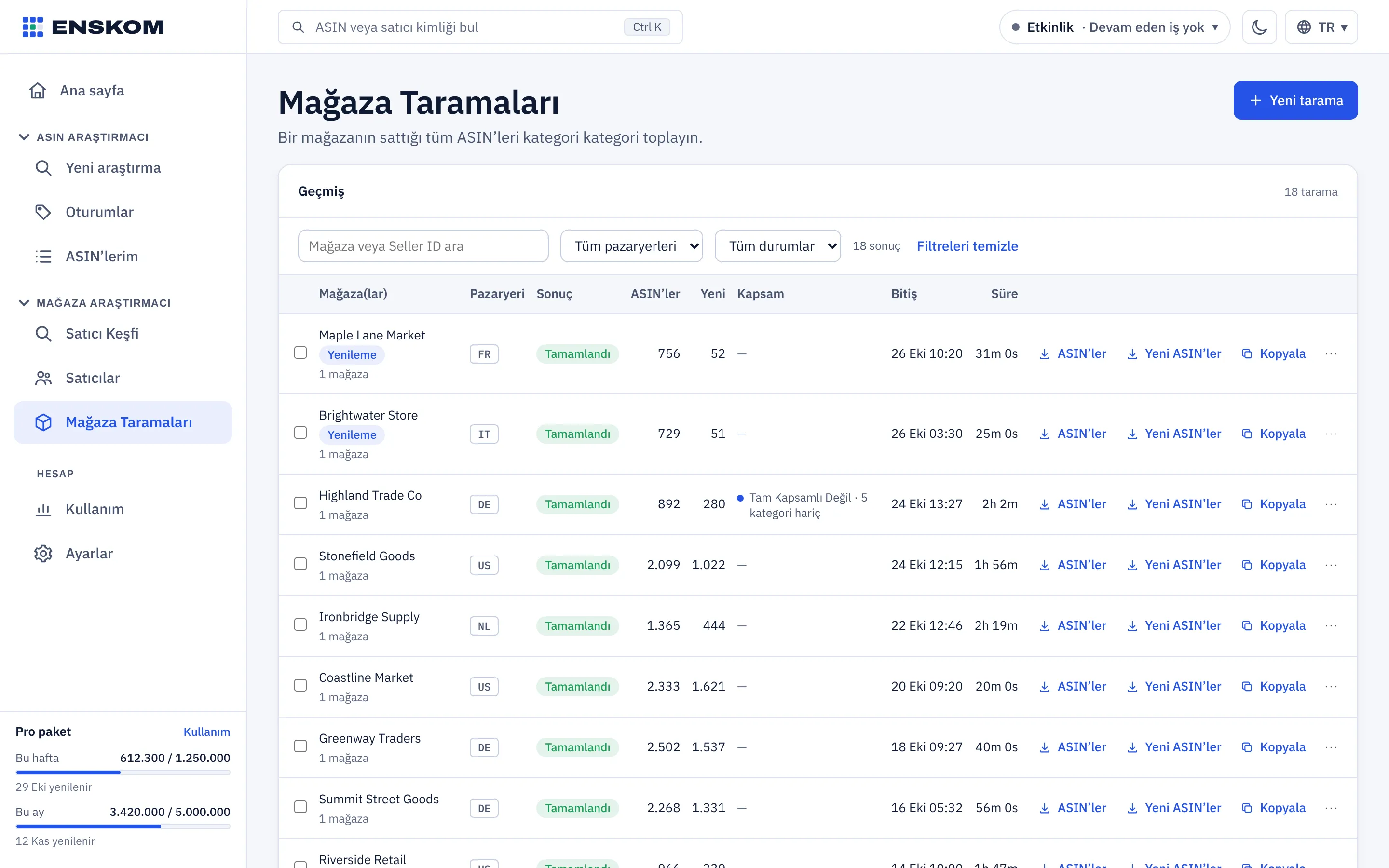The image size is (1389, 868).
Task: Check the Ironbridge Supply row
Action: click(x=300, y=624)
